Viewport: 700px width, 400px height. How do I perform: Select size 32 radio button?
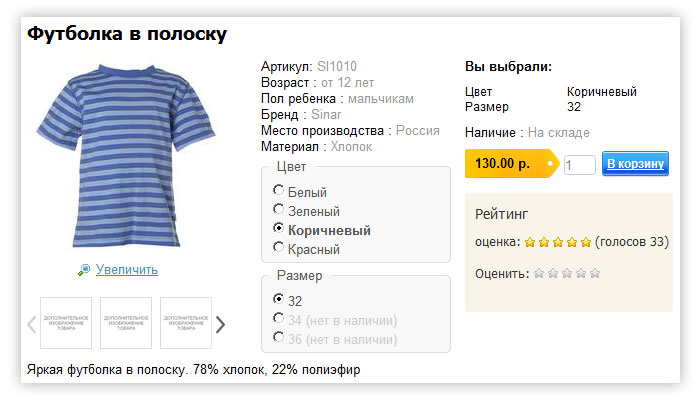click(278, 298)
